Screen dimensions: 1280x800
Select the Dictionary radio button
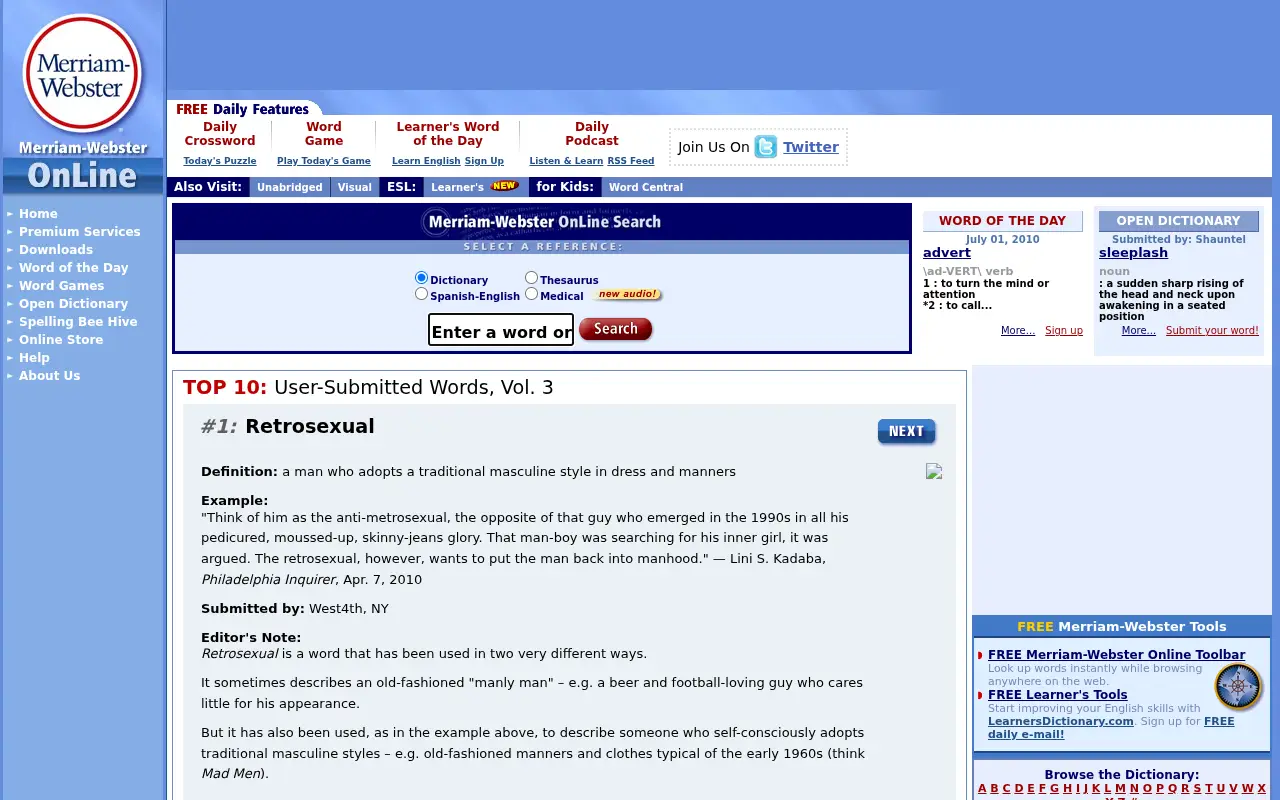(421, 278)
